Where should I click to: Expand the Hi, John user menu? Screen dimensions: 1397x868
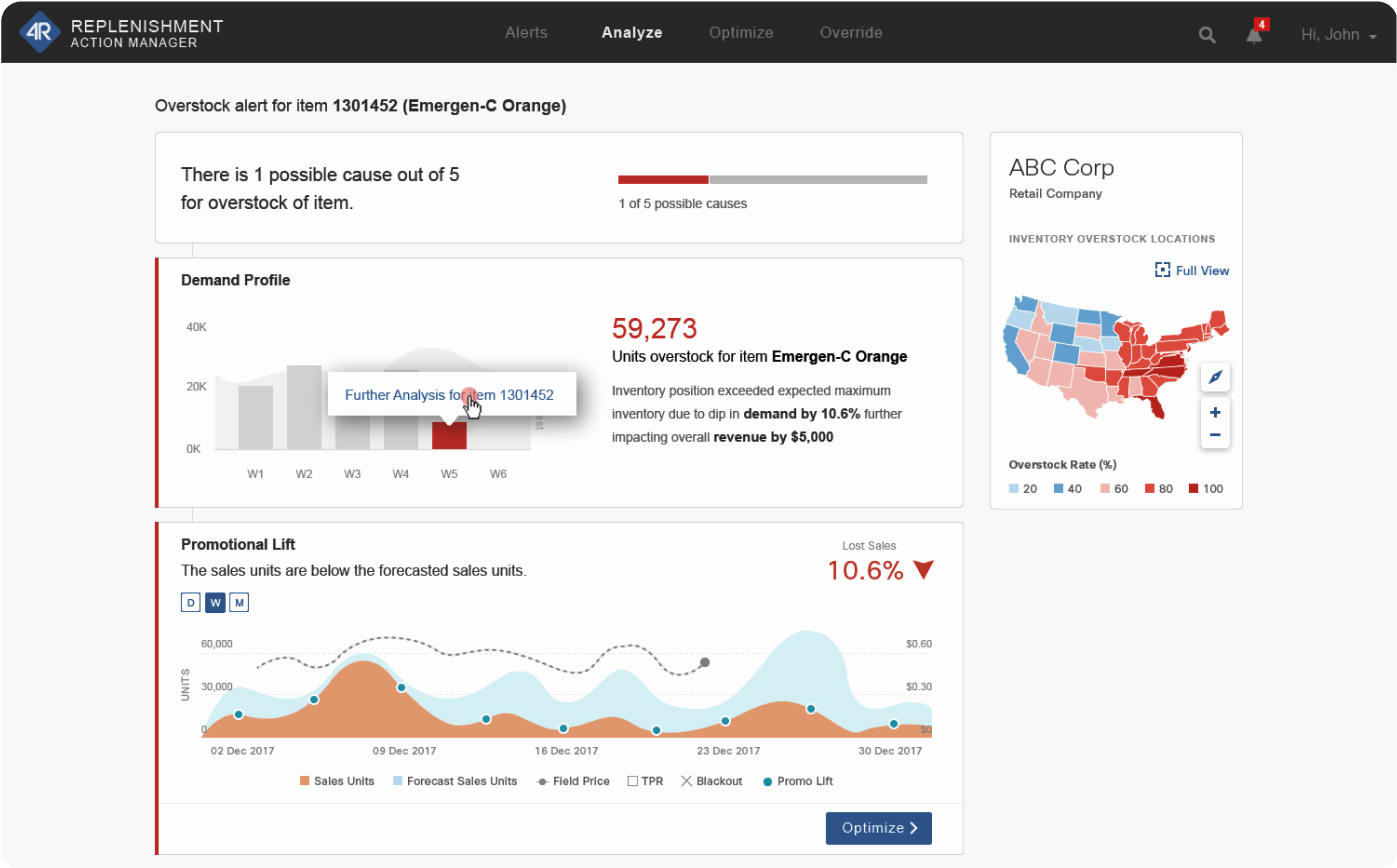(x=1337, y=35)
